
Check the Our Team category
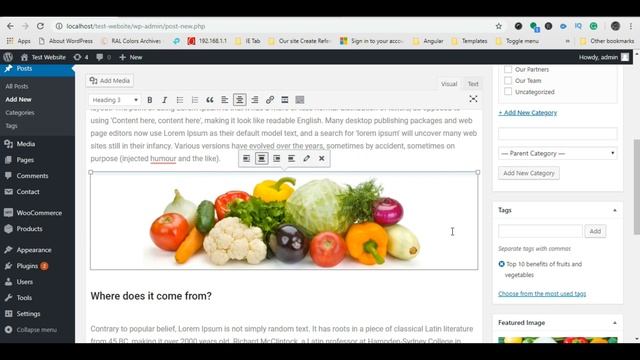pos(508,80)
